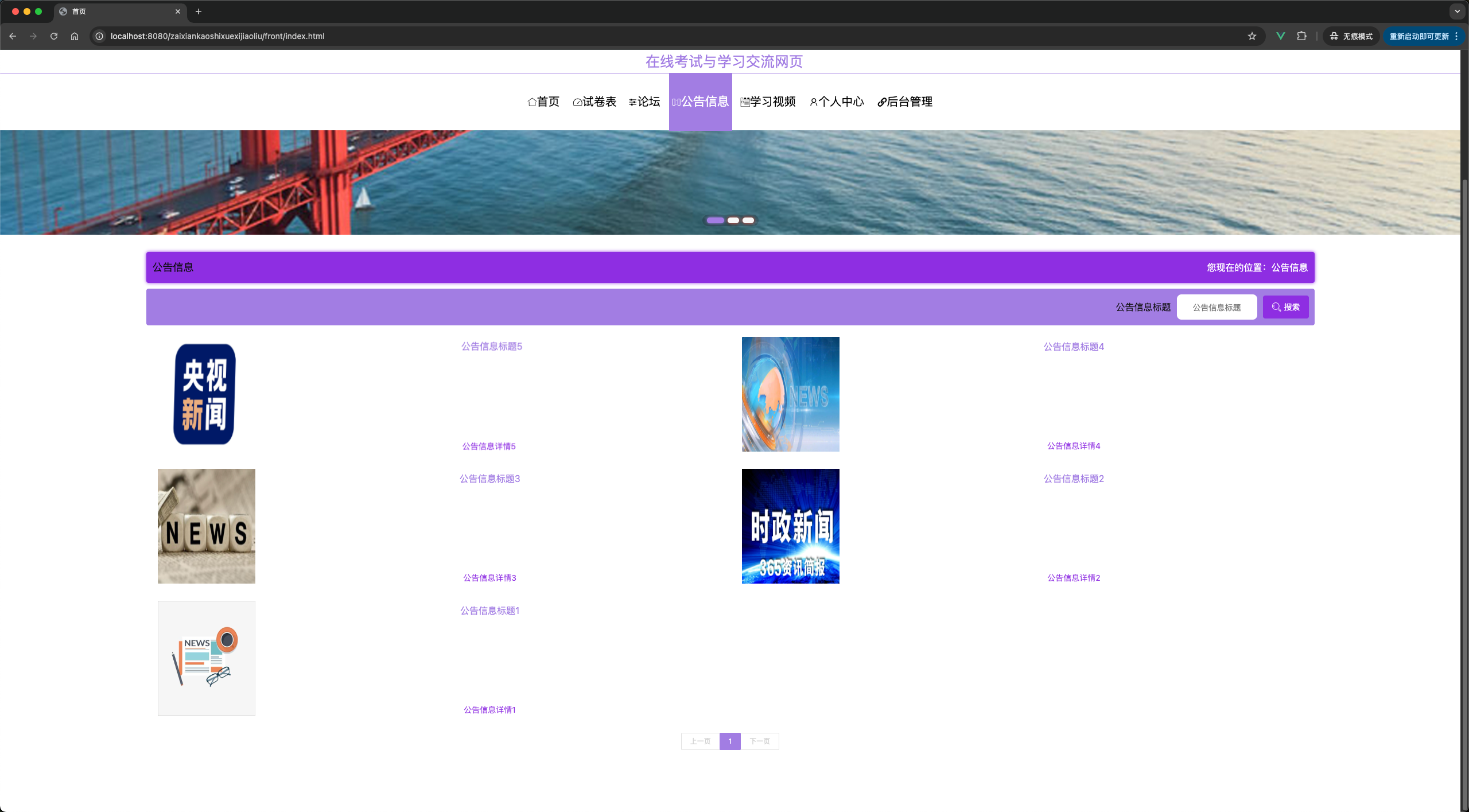The image size is (1469, 812).
Task: Open link 公告信息标题4
Action: (1074, 347)
